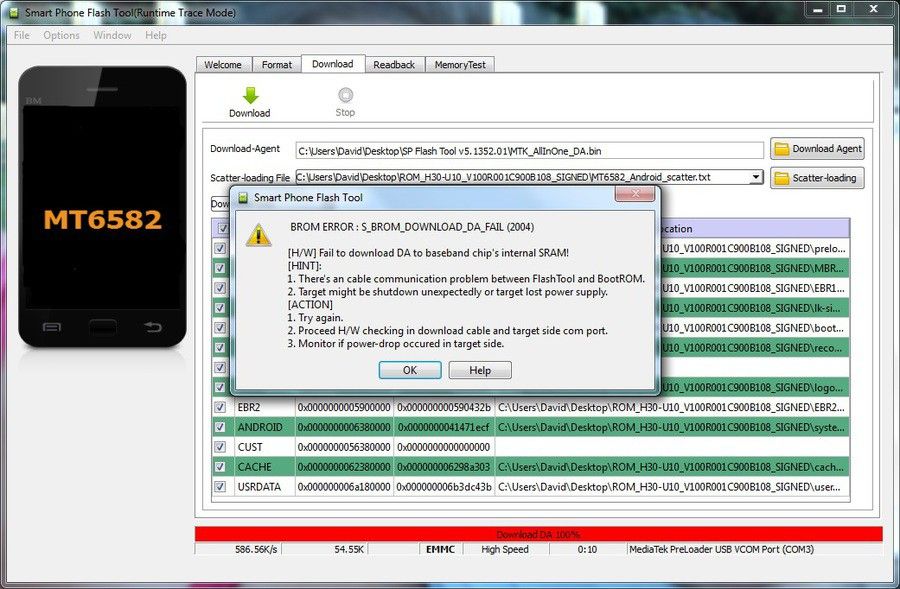Click the MT6582 phone image
900x589 pixels.
(x=102, y=207)
